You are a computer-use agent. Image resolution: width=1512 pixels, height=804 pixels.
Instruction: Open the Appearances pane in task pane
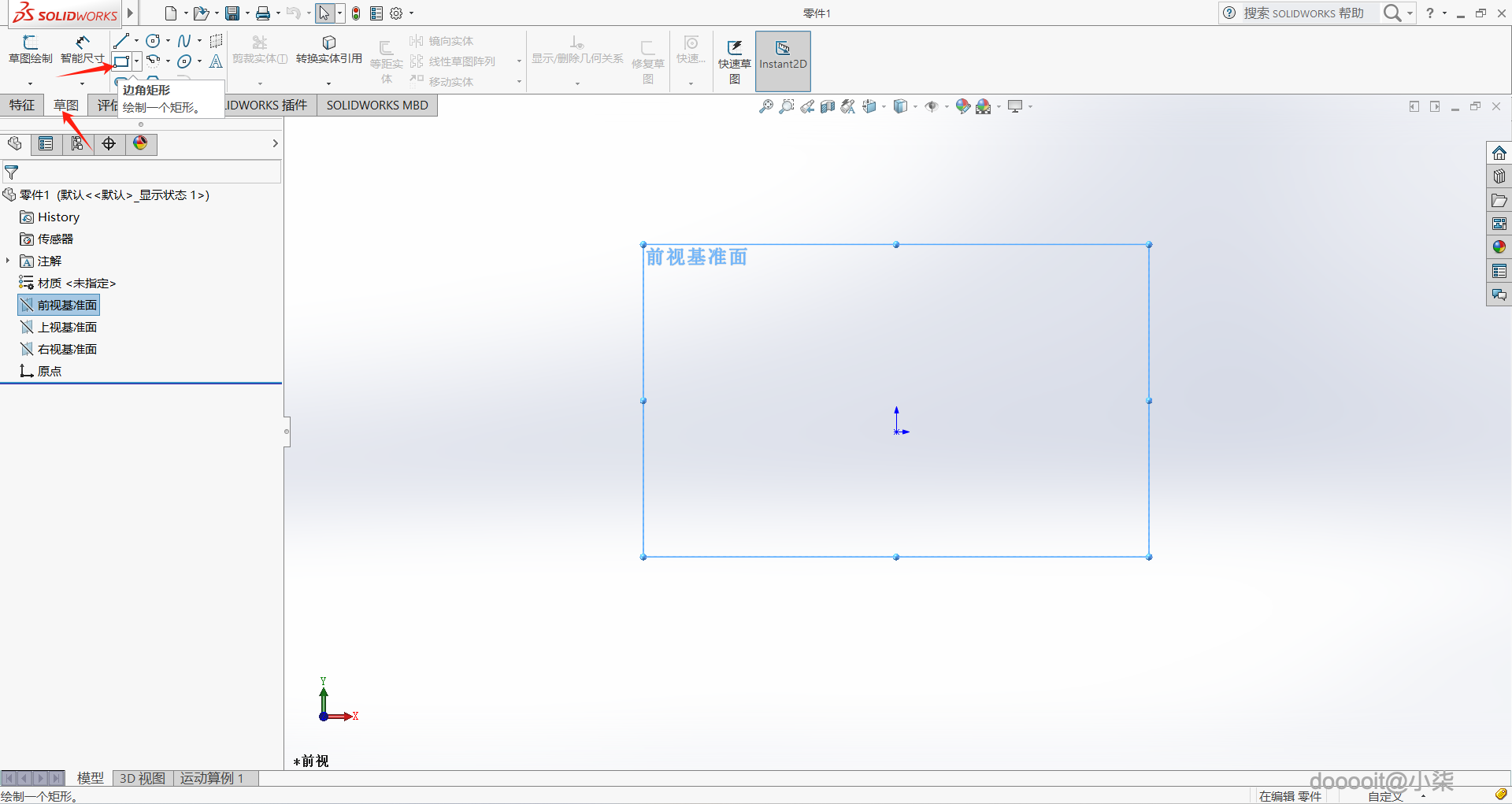(1499, 247)
